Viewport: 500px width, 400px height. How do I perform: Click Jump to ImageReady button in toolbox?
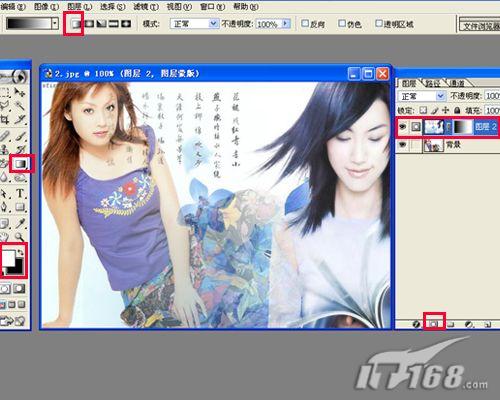[13, 321]
